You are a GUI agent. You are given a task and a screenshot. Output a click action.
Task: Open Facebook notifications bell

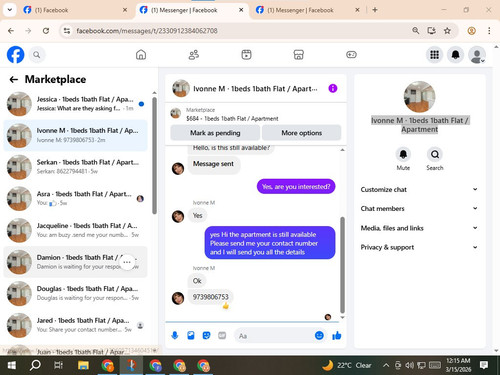click(455, 55)
